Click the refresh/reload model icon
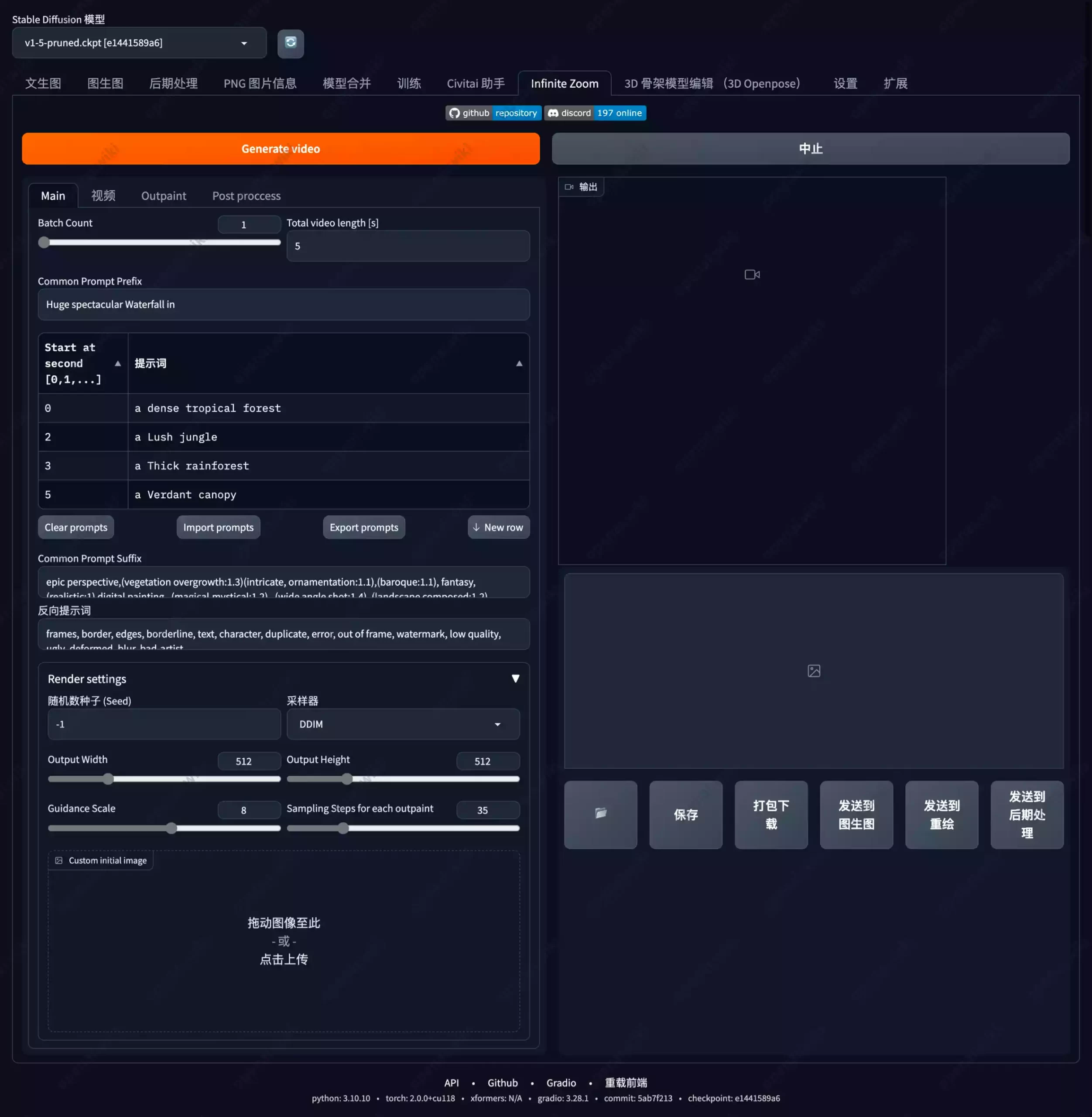Screen dimensions: 1092x1117 290,42
